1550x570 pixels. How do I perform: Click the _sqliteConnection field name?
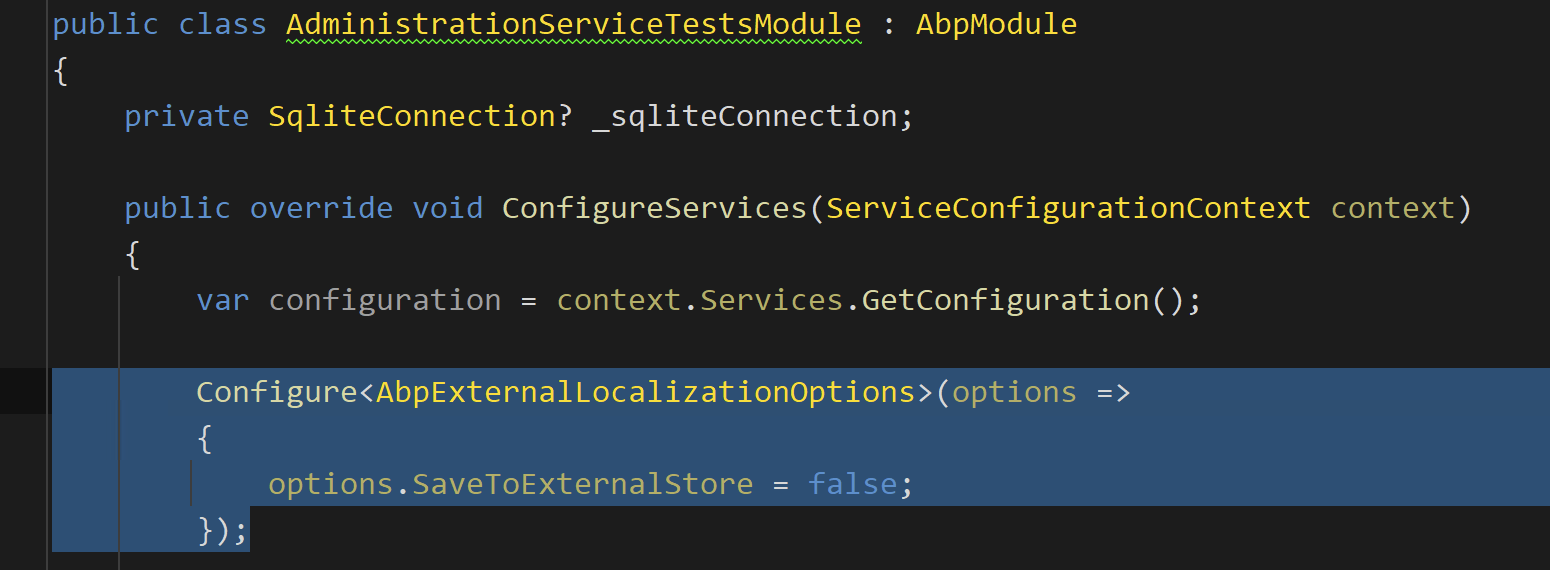click(746, 116)
